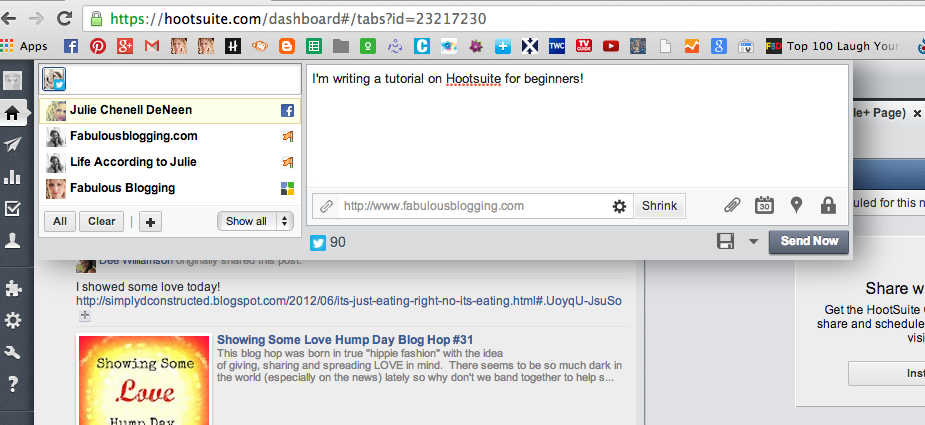Image resolution: width=925 pixels, height=425 pixels.
Task: Open the Help question mark icon
Action: pos(12,384)
